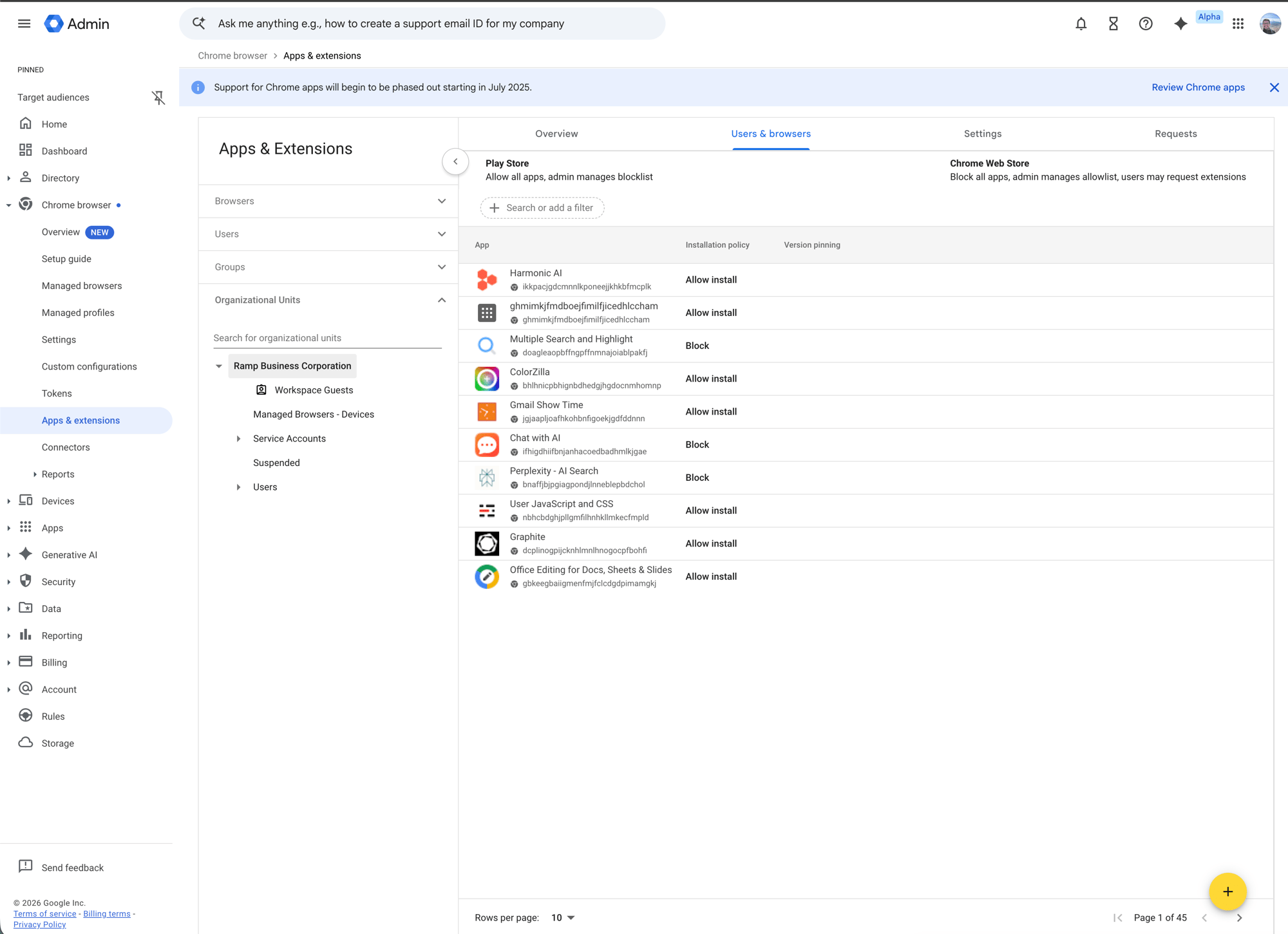Screen dimensions: 1288x934
Task: Click the Chat with AI app icon
Action: point(487,445)
